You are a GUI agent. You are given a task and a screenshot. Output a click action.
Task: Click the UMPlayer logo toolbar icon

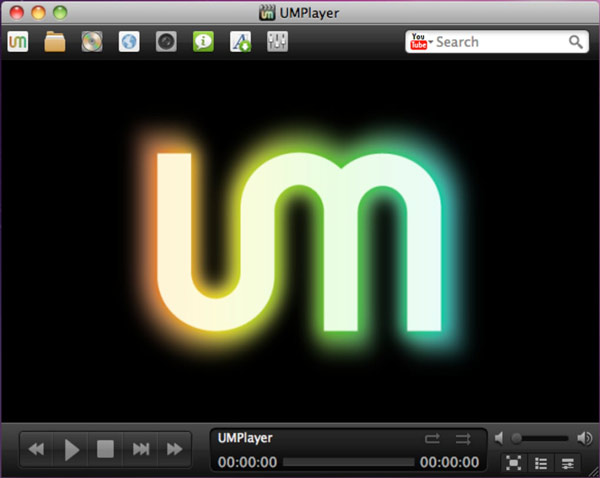click(x=18, y=41)
